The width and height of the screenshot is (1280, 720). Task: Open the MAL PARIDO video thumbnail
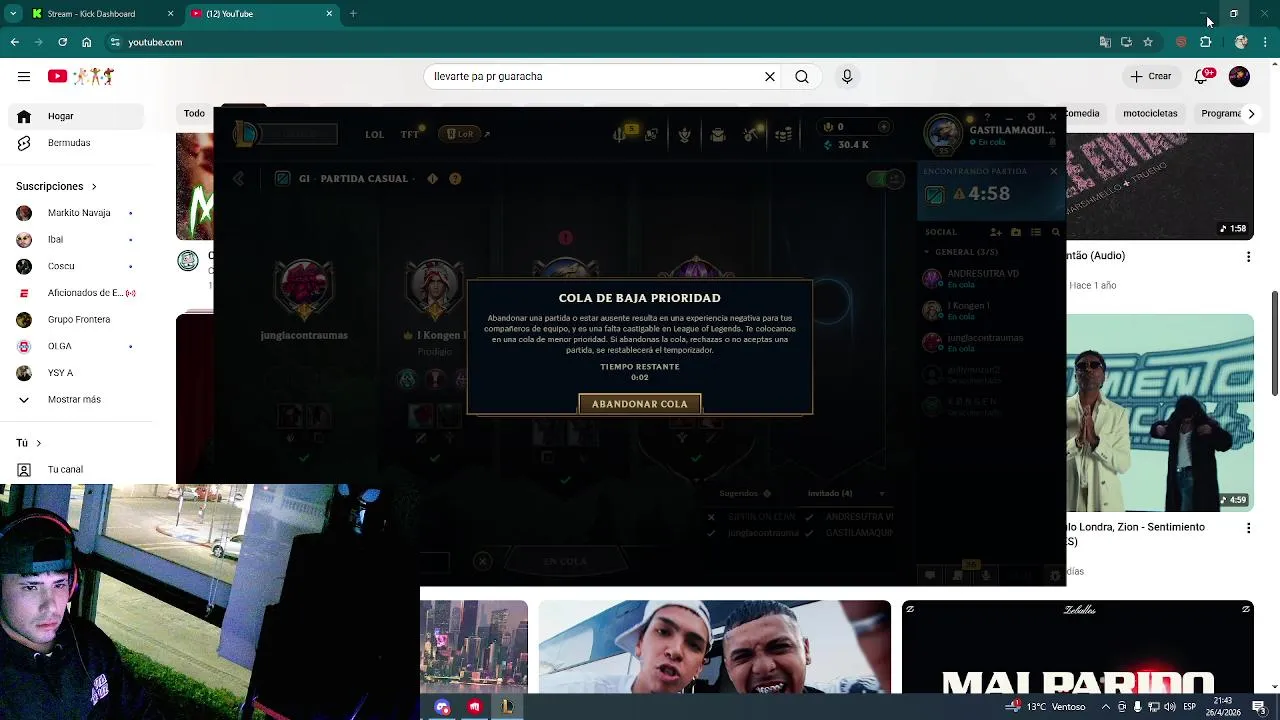click(x=1078, y=647)
